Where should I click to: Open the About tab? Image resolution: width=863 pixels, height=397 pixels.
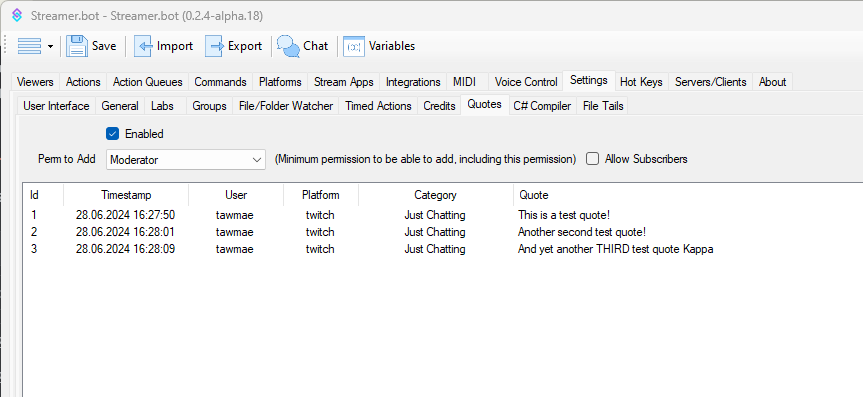click(772, 82)
